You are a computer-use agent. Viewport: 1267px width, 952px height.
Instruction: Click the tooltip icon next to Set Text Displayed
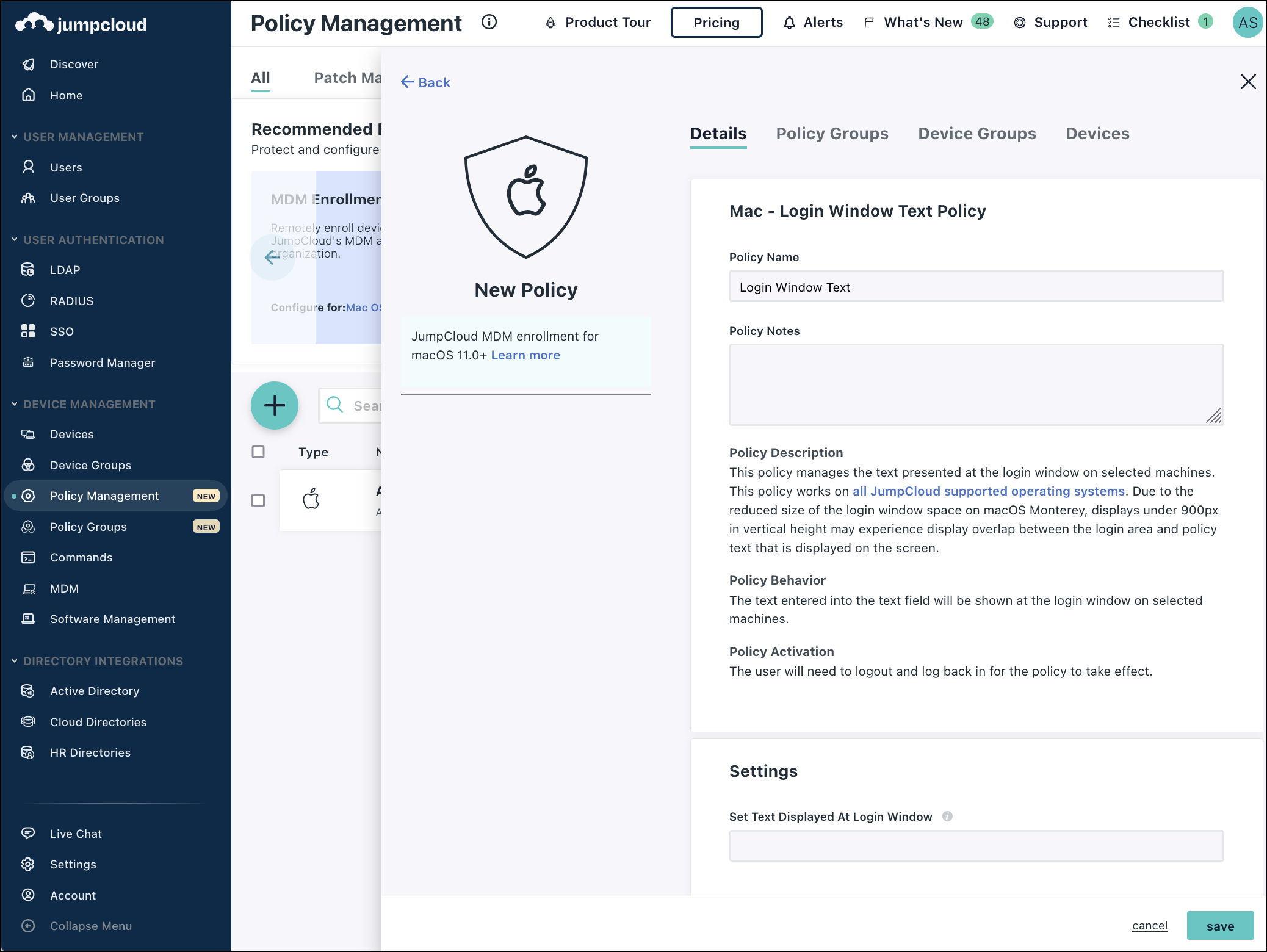(x=947, y=817)
